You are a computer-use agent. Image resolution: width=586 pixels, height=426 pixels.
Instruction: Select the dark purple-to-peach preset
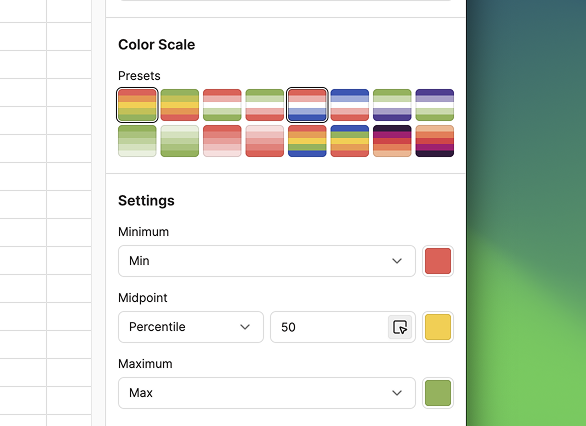[x=392, y=141]
